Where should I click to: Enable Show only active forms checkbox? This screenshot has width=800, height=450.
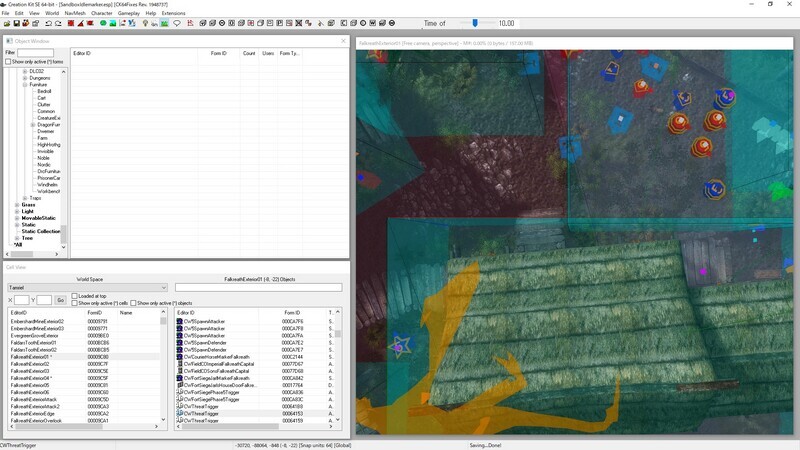[x=8, y=62]
